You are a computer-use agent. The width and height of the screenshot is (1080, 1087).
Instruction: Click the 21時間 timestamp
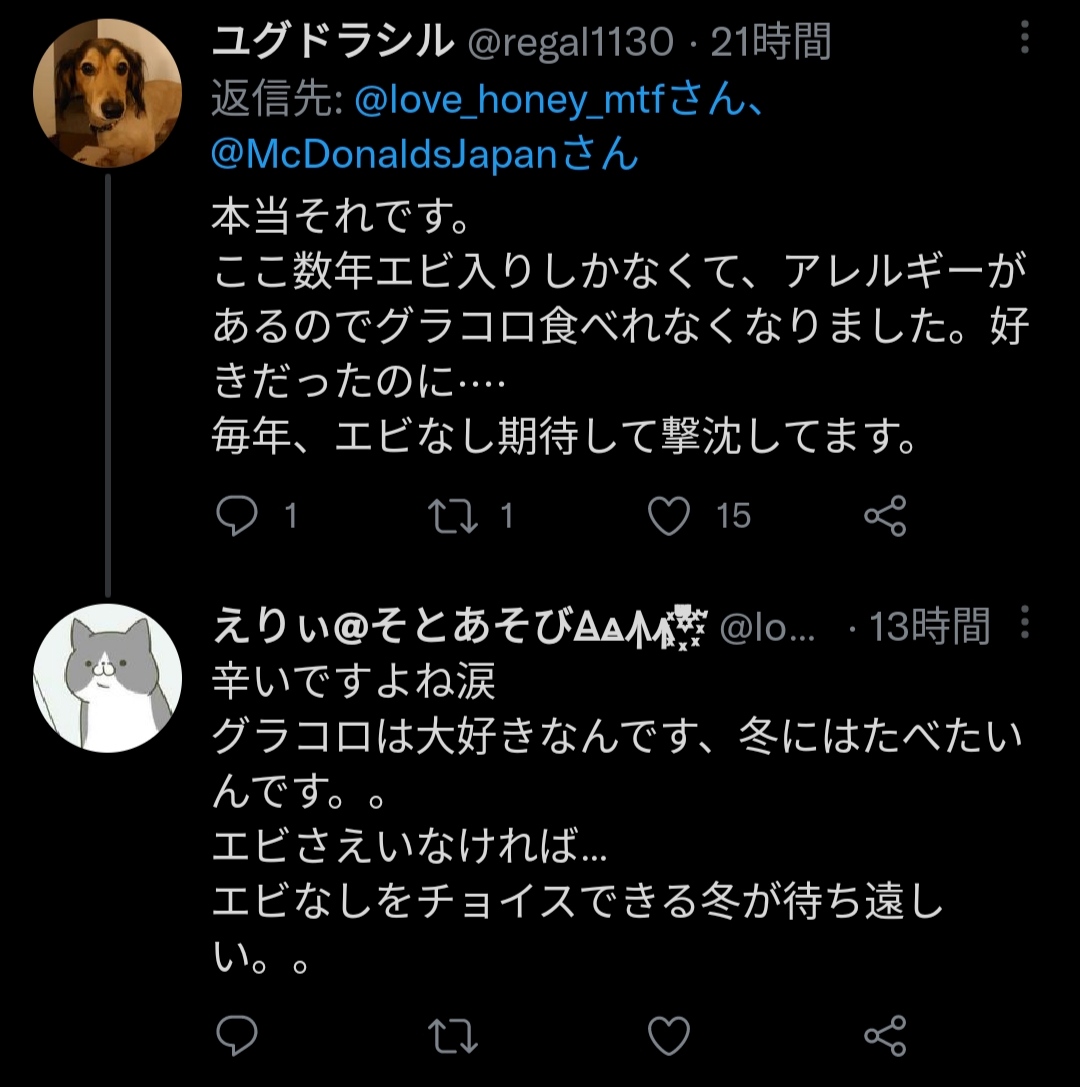[x=771, y=43]
